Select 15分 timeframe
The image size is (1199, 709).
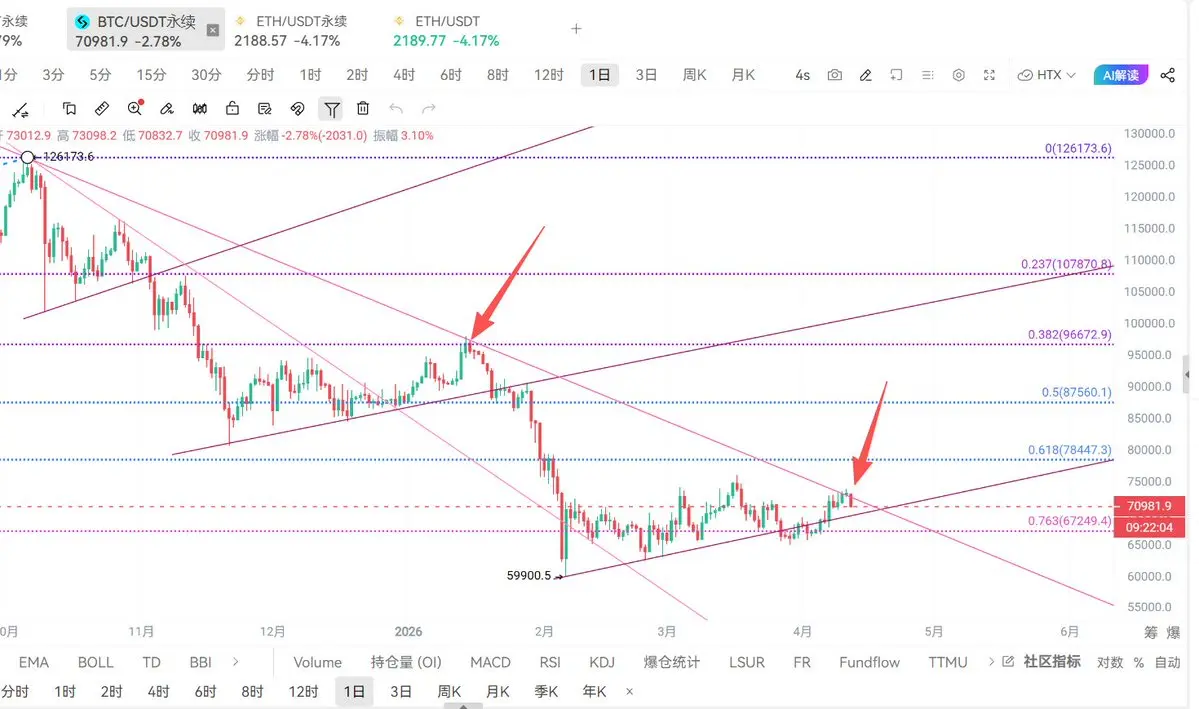coord(151,75)
